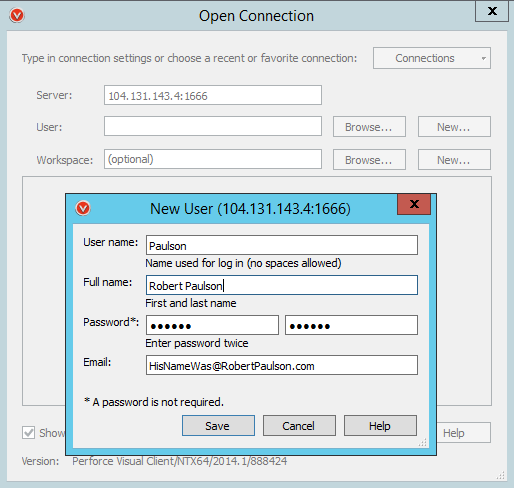This screenshot has width=514, height=488.
Task: Click the optional Workspace field
Action: 213,159
